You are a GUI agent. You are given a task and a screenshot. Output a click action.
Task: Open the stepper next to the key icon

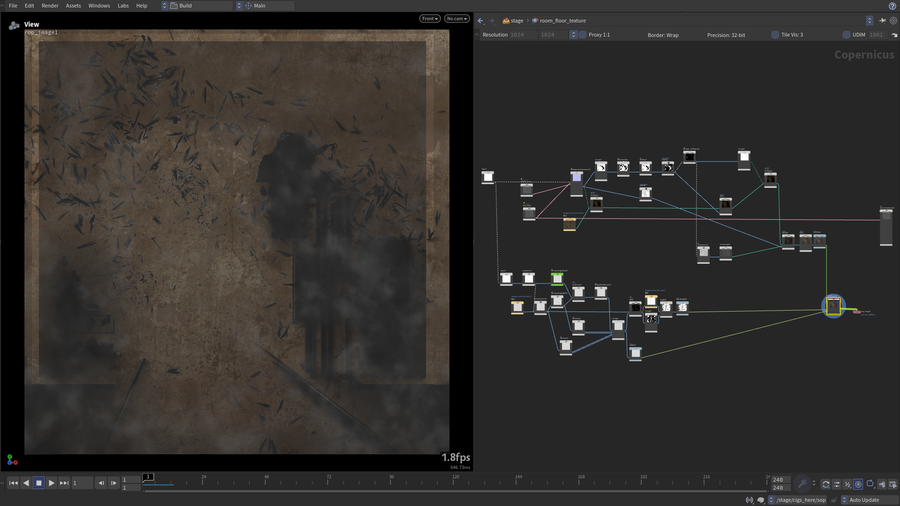point(814,484)
